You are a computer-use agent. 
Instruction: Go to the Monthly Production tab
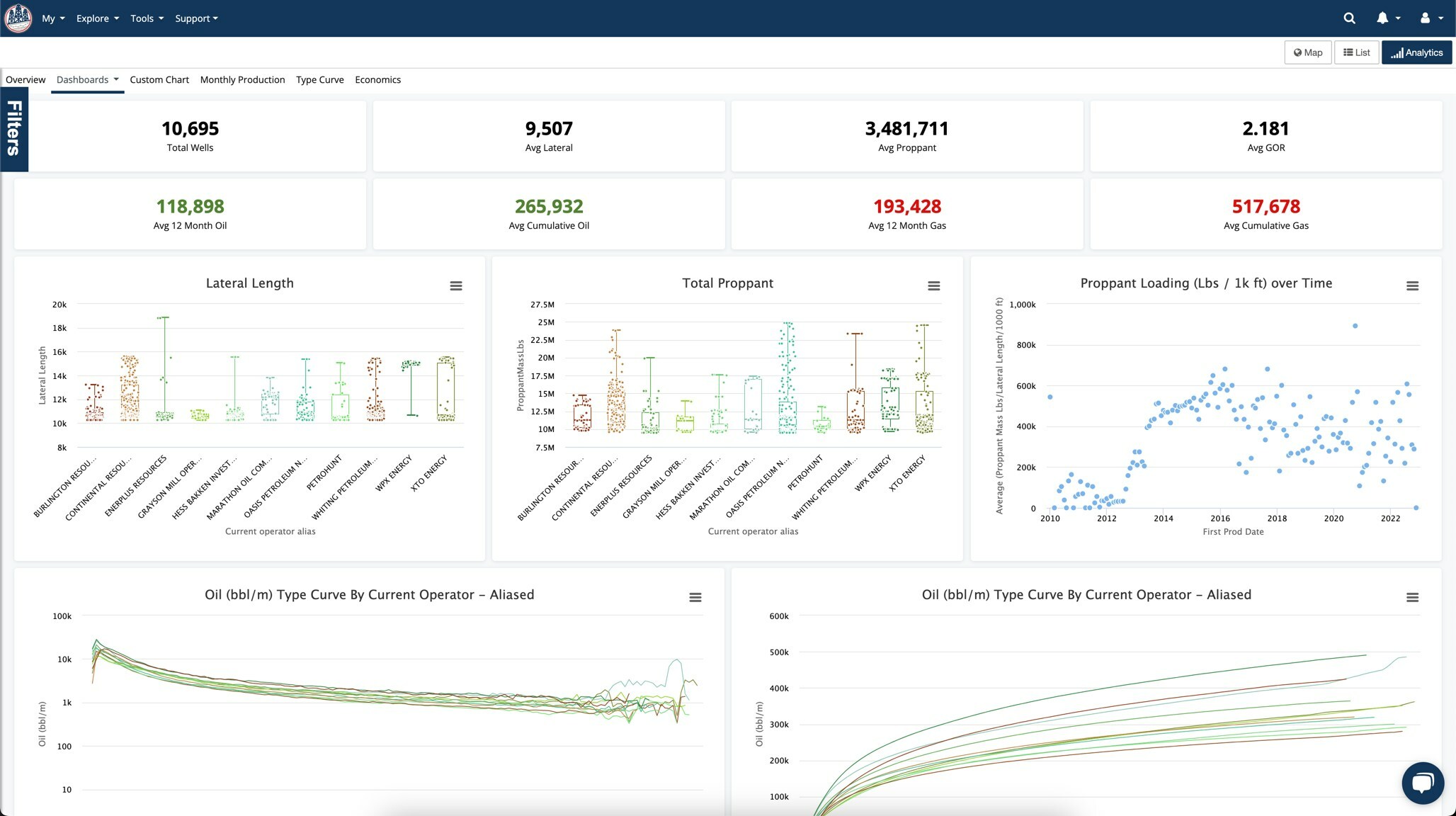coord(242,80)
